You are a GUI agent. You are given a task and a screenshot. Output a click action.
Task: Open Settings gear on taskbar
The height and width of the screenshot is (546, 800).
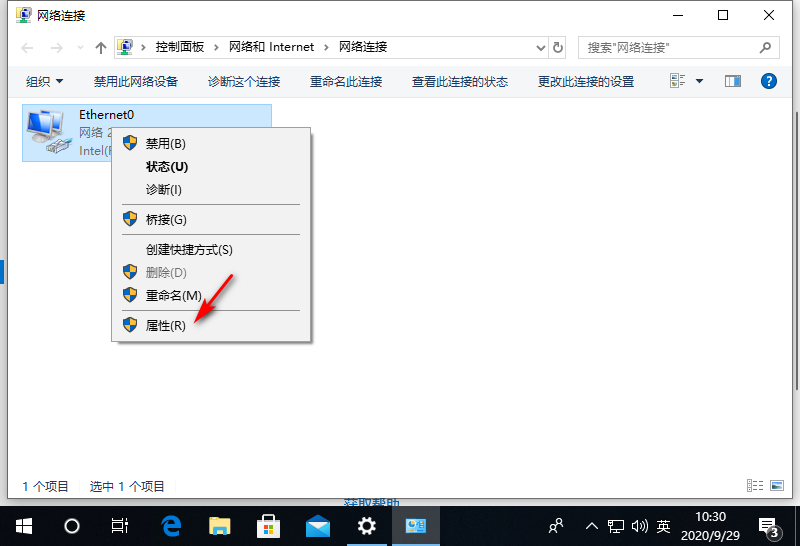coord(367,525)
